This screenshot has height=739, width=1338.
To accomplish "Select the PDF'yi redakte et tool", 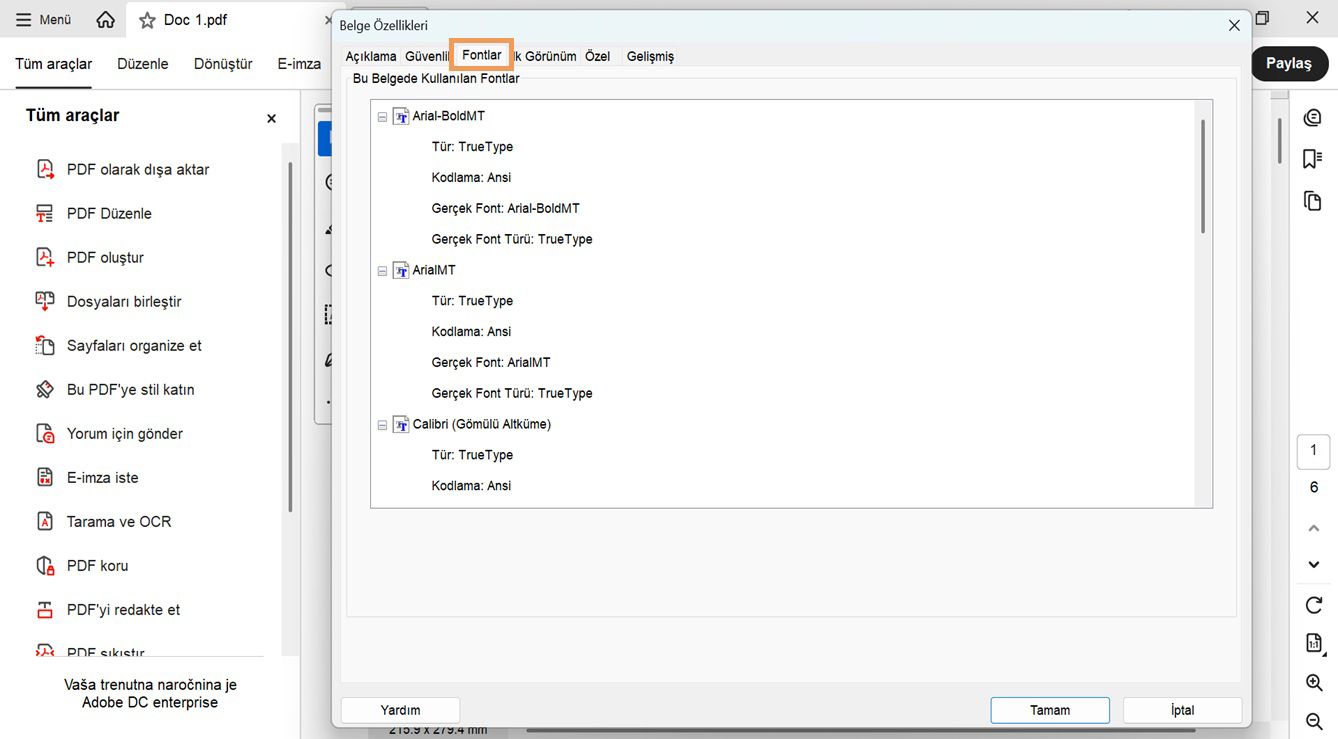I will pos(108,609).
